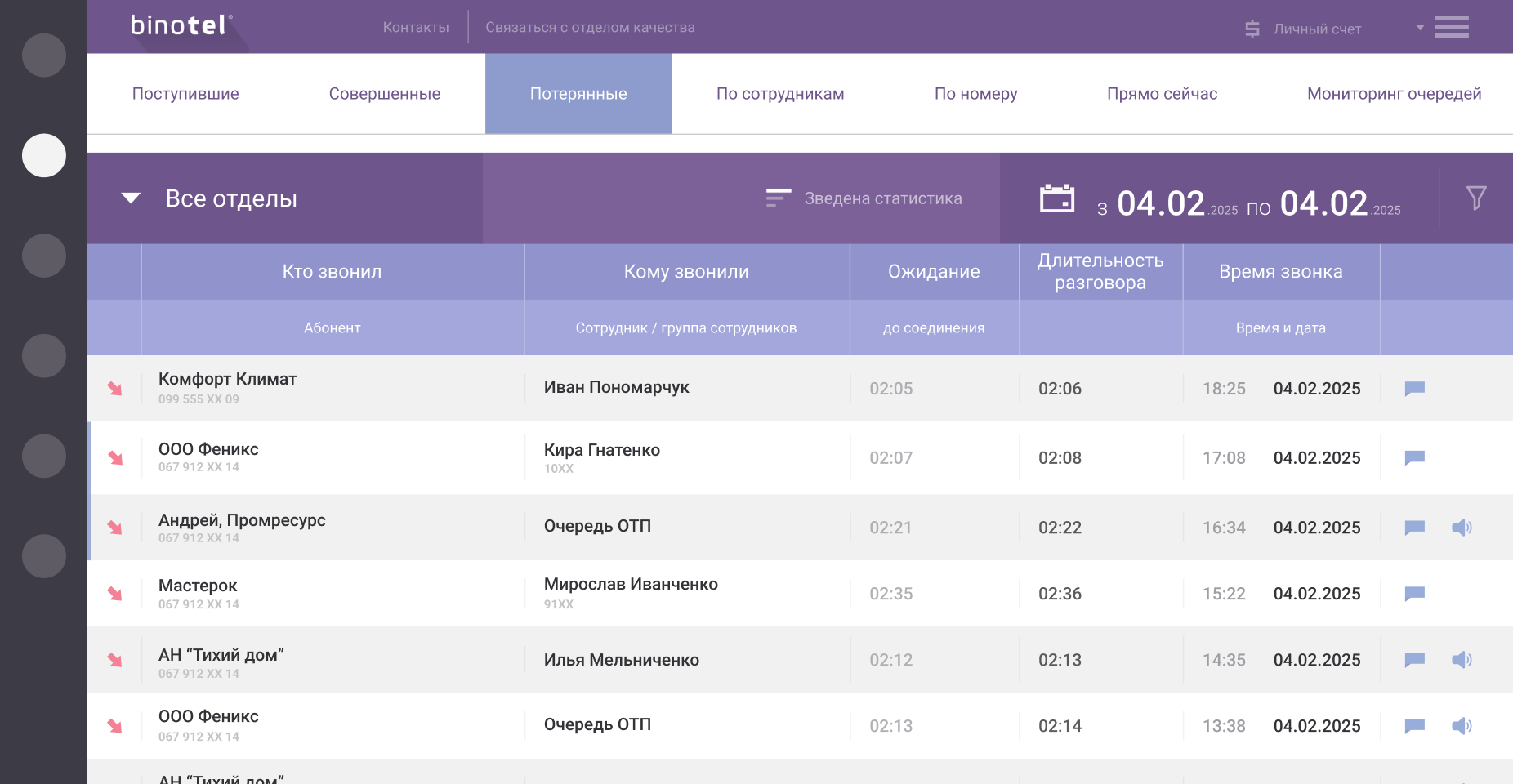
Task: Open the Личный счет dropdown arrow
Action: click(1420, 28)
